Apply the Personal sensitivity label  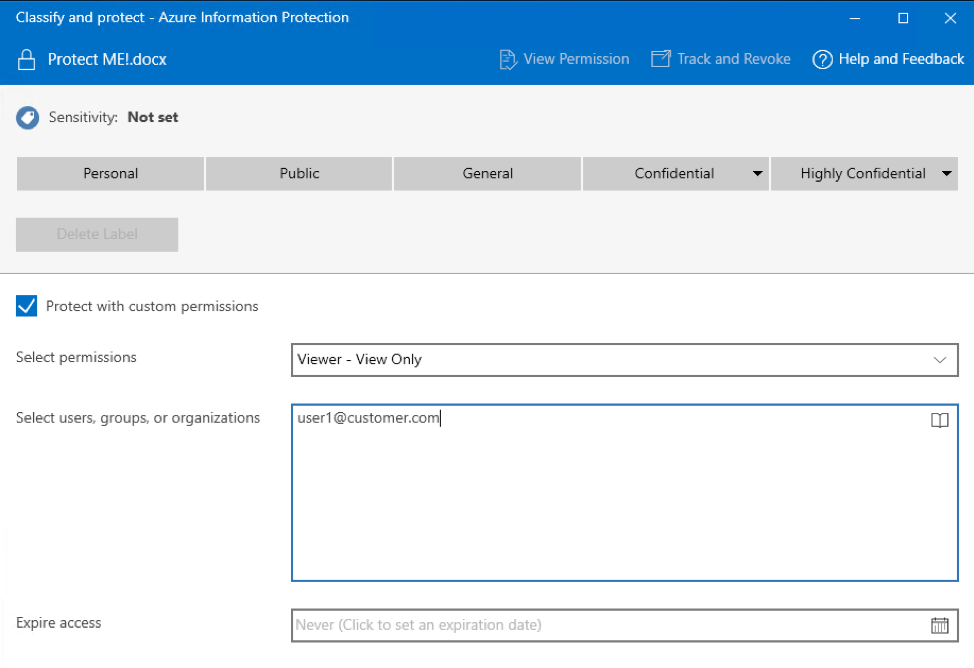(x=111, y=173)
